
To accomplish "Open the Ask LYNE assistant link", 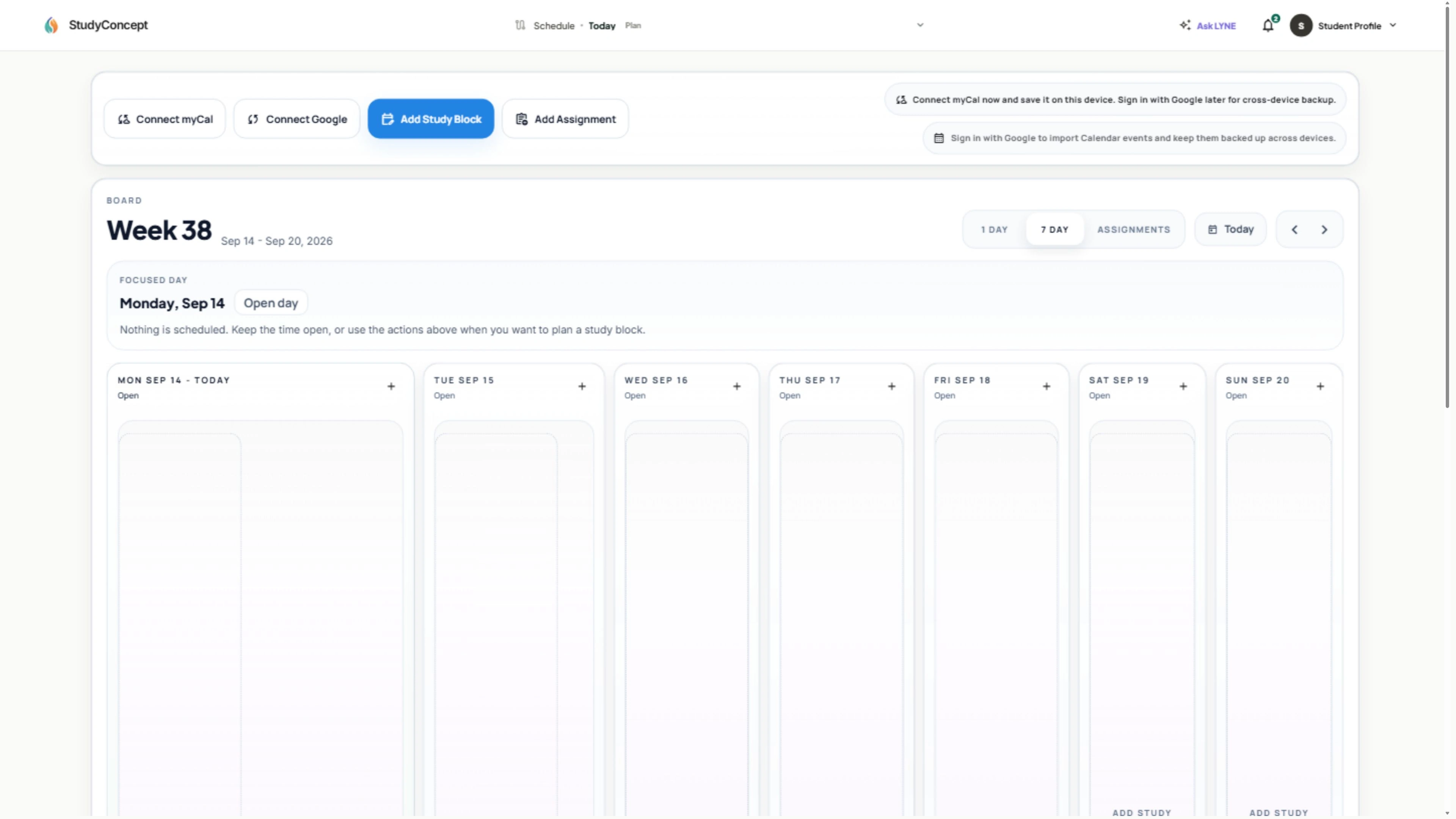I will coord(1216,26).
